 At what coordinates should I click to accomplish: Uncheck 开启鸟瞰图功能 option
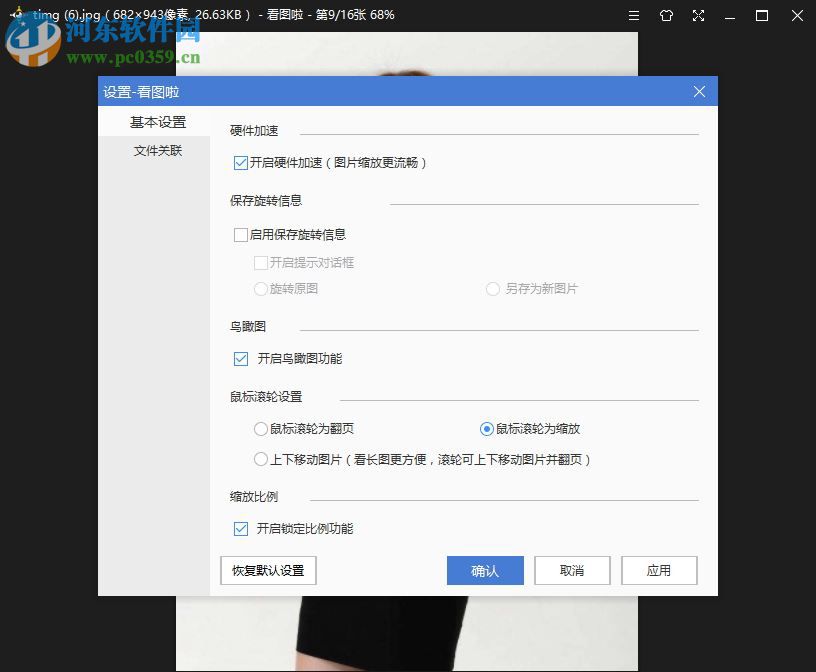click(x=241, y=357)
